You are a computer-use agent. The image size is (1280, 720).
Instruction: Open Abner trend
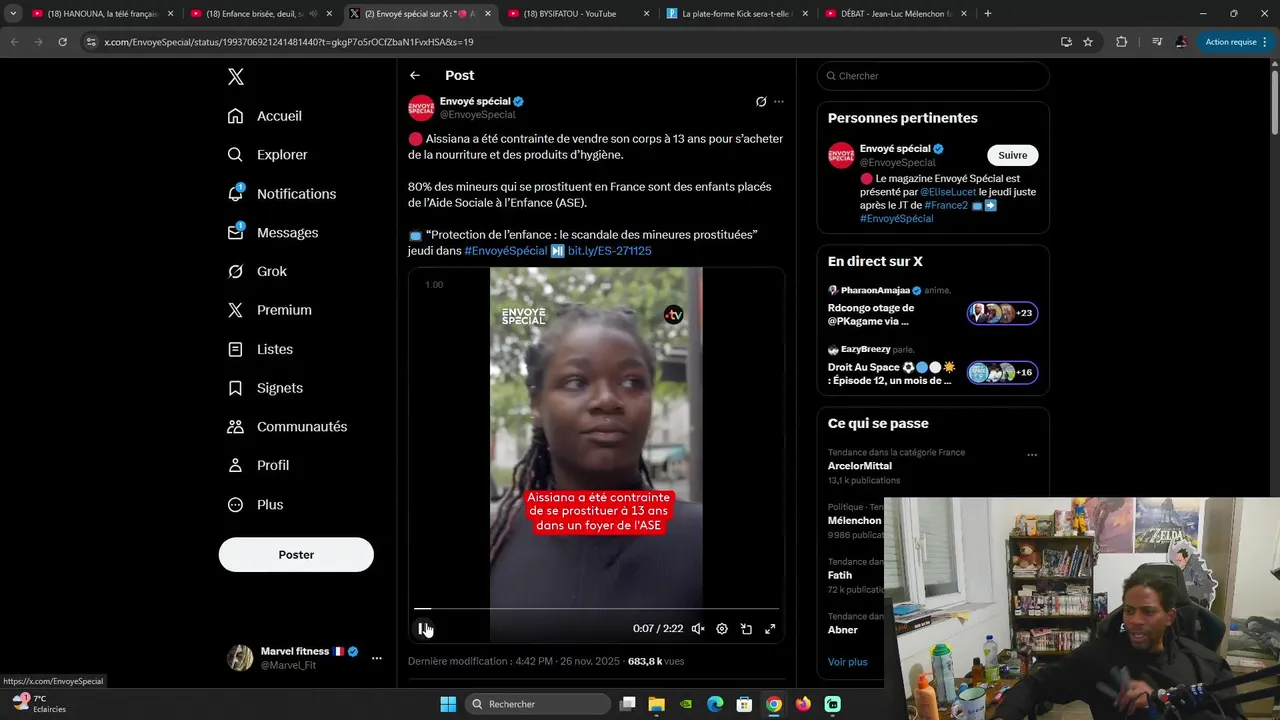pyautogui.click(x=843, y=630)
